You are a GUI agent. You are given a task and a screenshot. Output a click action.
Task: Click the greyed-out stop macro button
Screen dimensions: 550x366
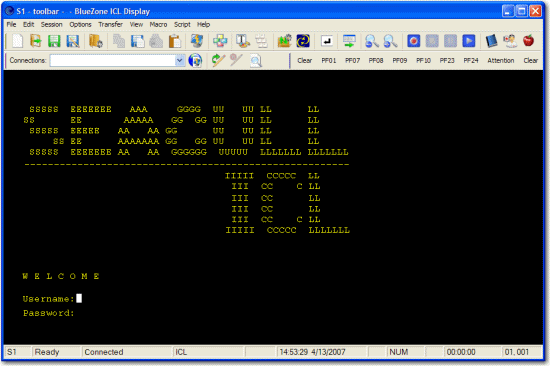click(432, 41)
